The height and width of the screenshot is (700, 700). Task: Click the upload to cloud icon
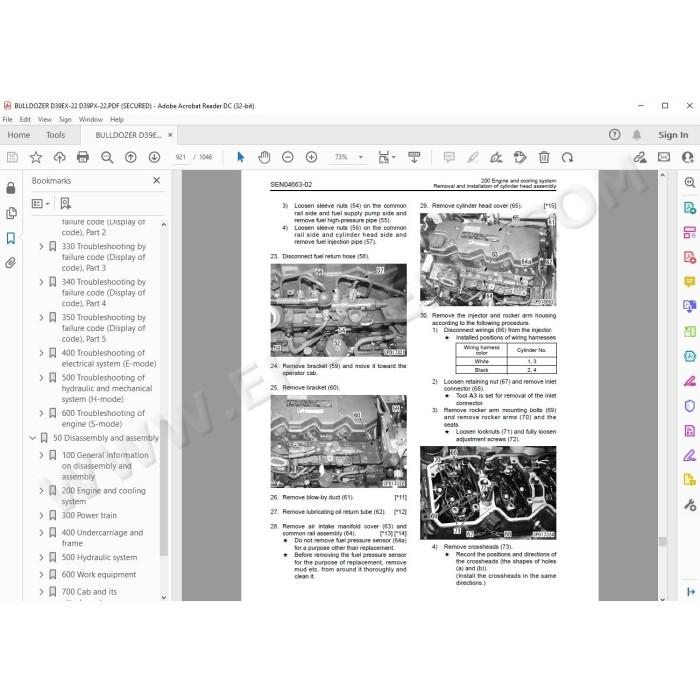click(59, 157)
